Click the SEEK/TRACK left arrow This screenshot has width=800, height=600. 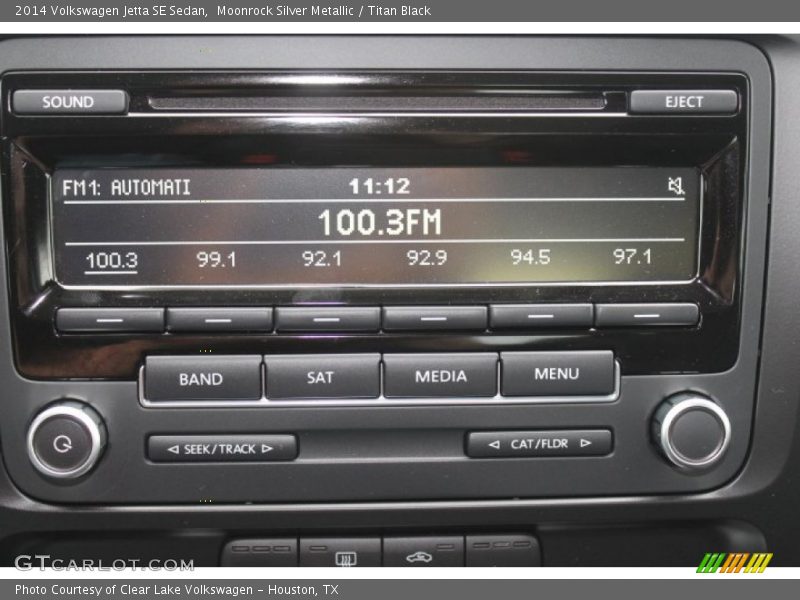tap(173, 449)
